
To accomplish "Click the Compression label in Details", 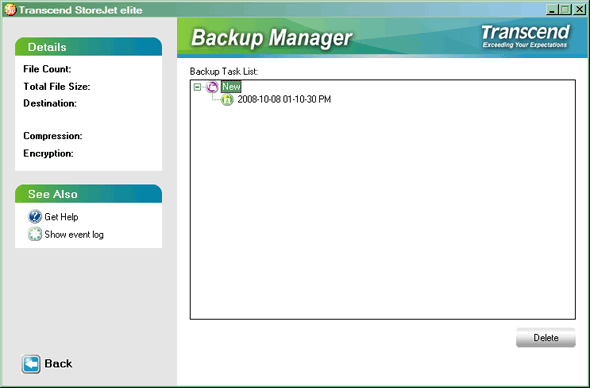I will point(53,136).
